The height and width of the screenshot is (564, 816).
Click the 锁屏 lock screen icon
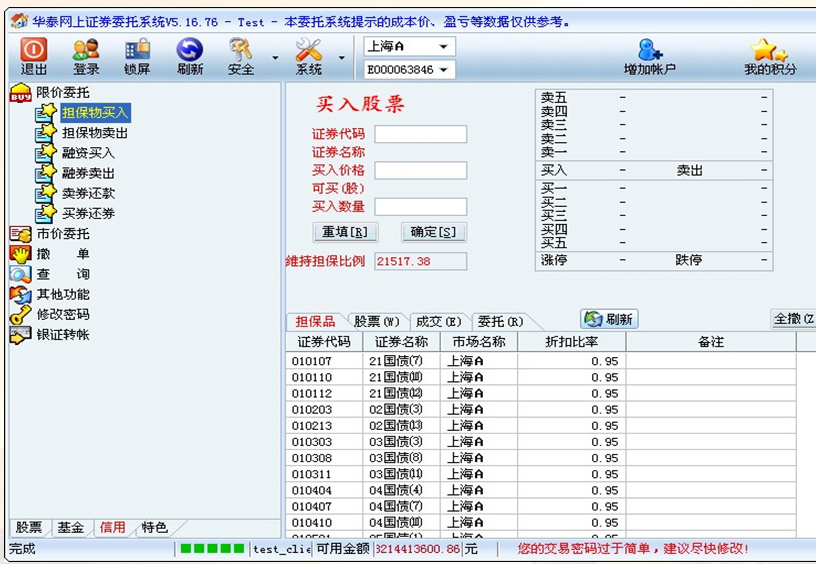[137, 56]
